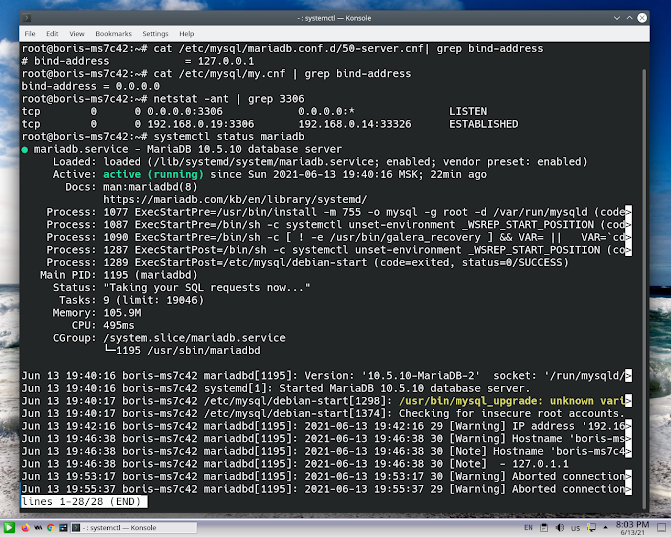Viewport: 671px width, 537px height.
Task: Open the network connections tray icon
Action: (591, 528)
